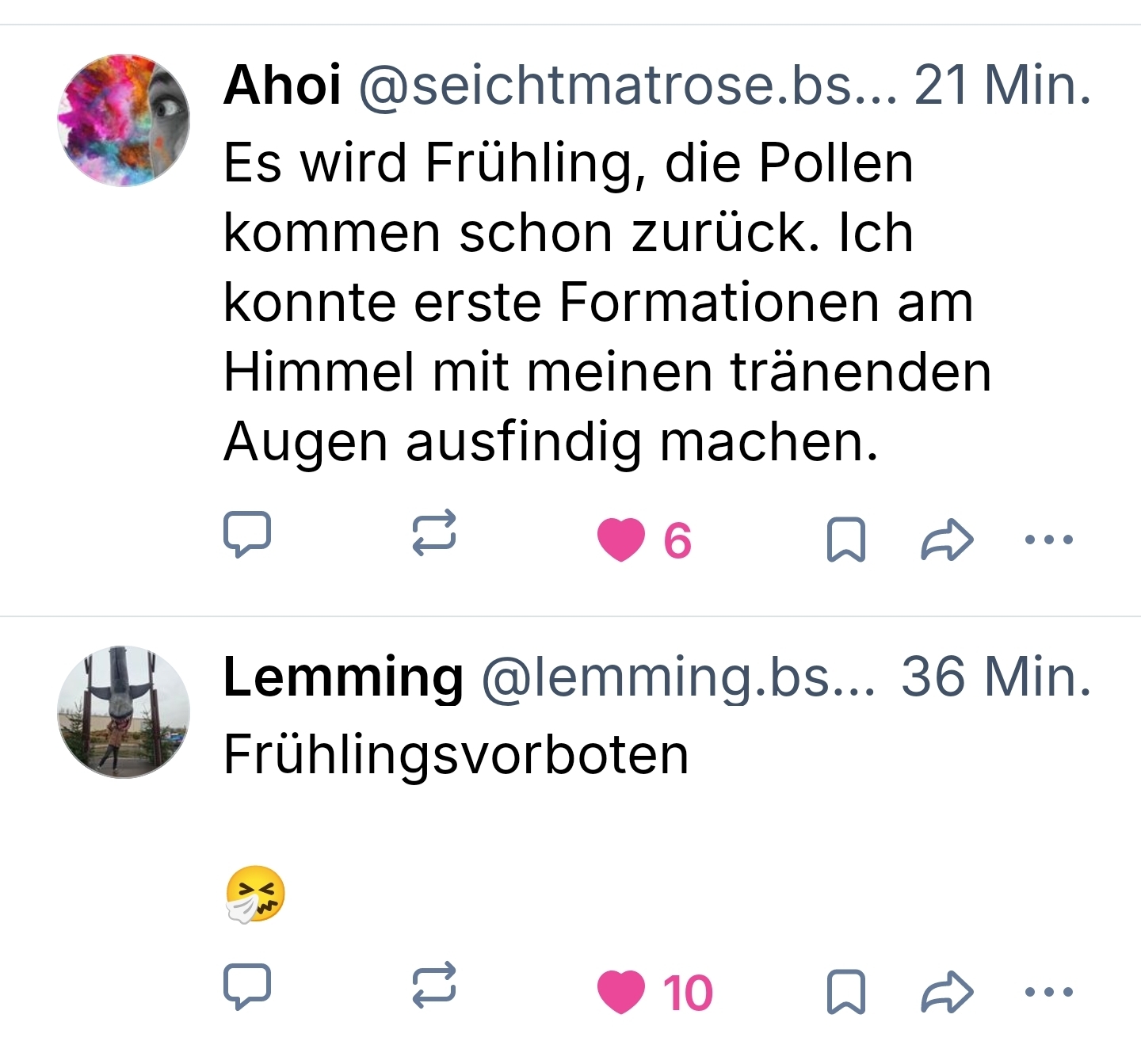1141x1064 pixels.
Task: Click the sneezing emoji in Lemming's post
Action: click(x=255, y=894)
